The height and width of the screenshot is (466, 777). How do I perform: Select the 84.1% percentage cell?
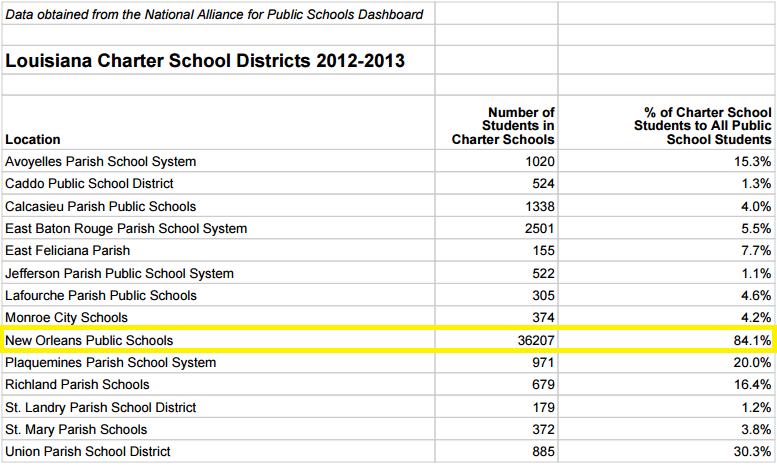[752, 341]
